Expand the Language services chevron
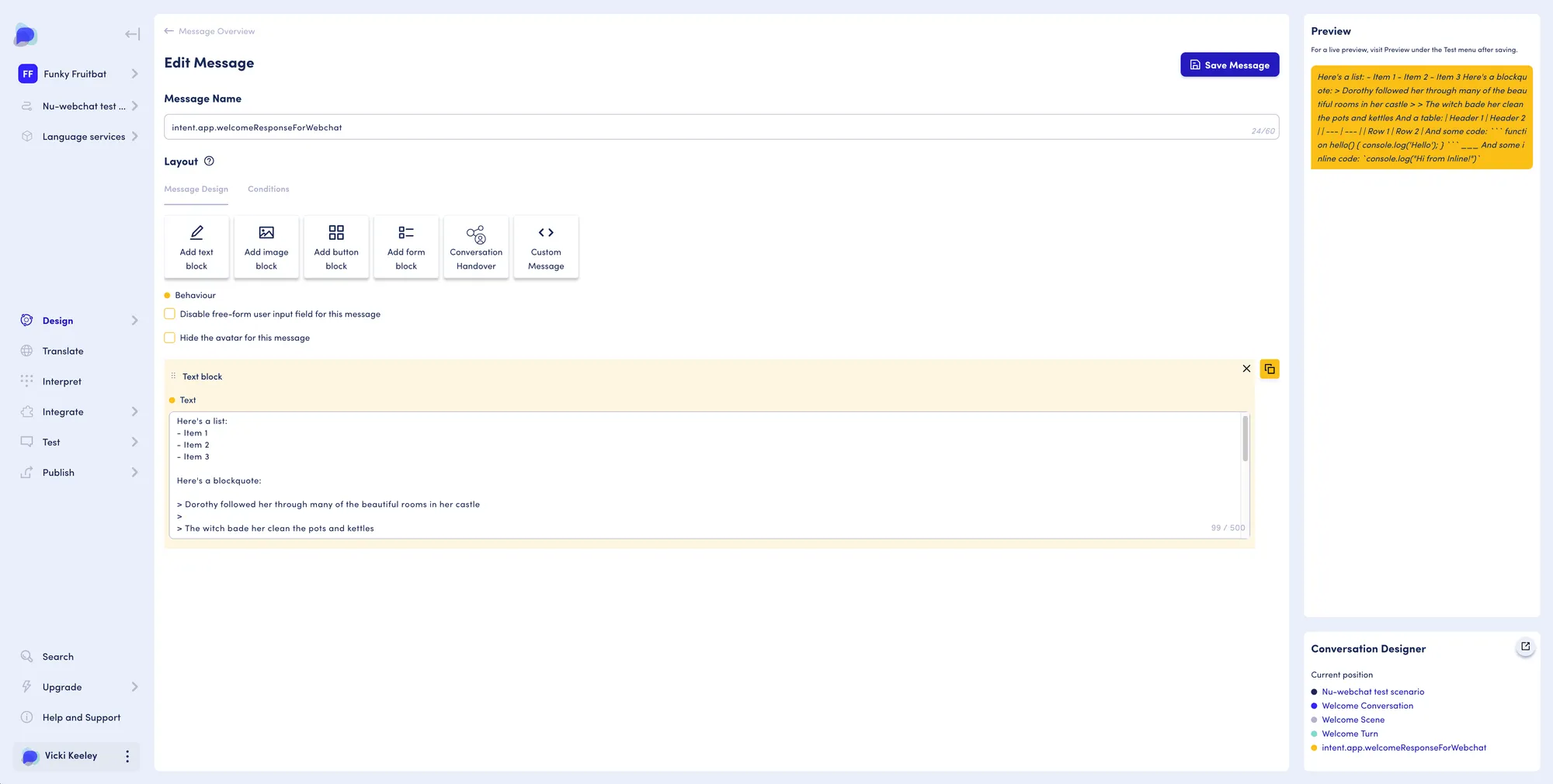1553x784 pixels. point(134,137)
